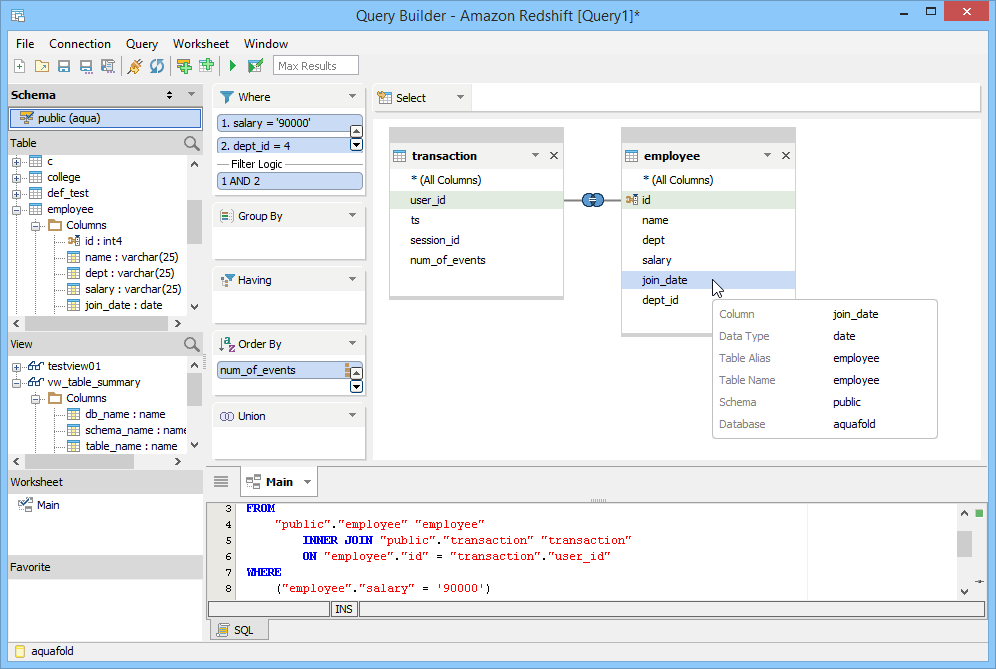The image size is (996, 669).
Task: Click the execute-and-edit icon beside the play button
Action: point(255,66)
